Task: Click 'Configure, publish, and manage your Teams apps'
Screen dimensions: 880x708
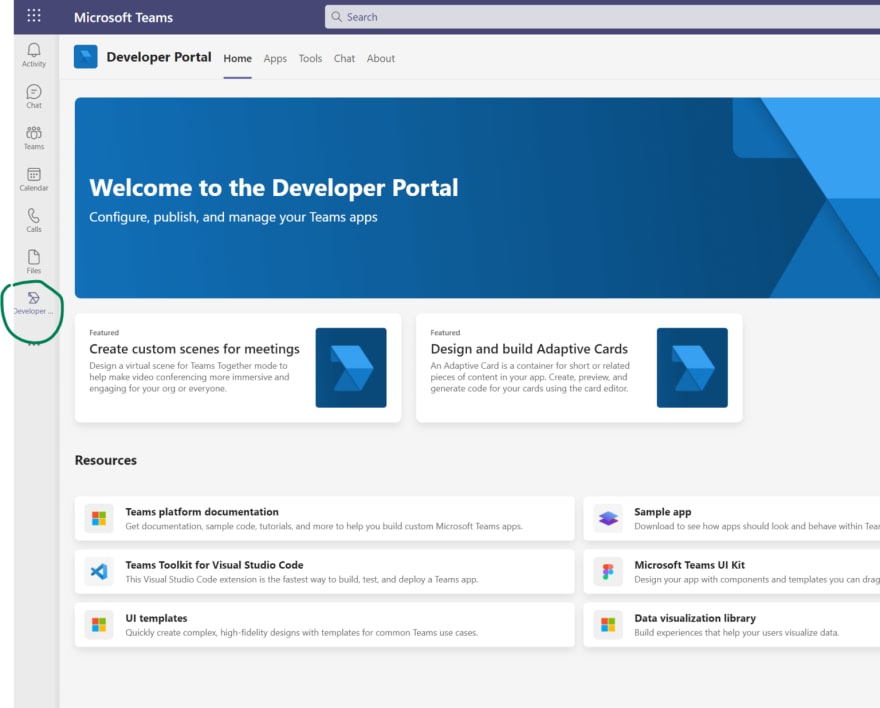Action: (233, 217)
